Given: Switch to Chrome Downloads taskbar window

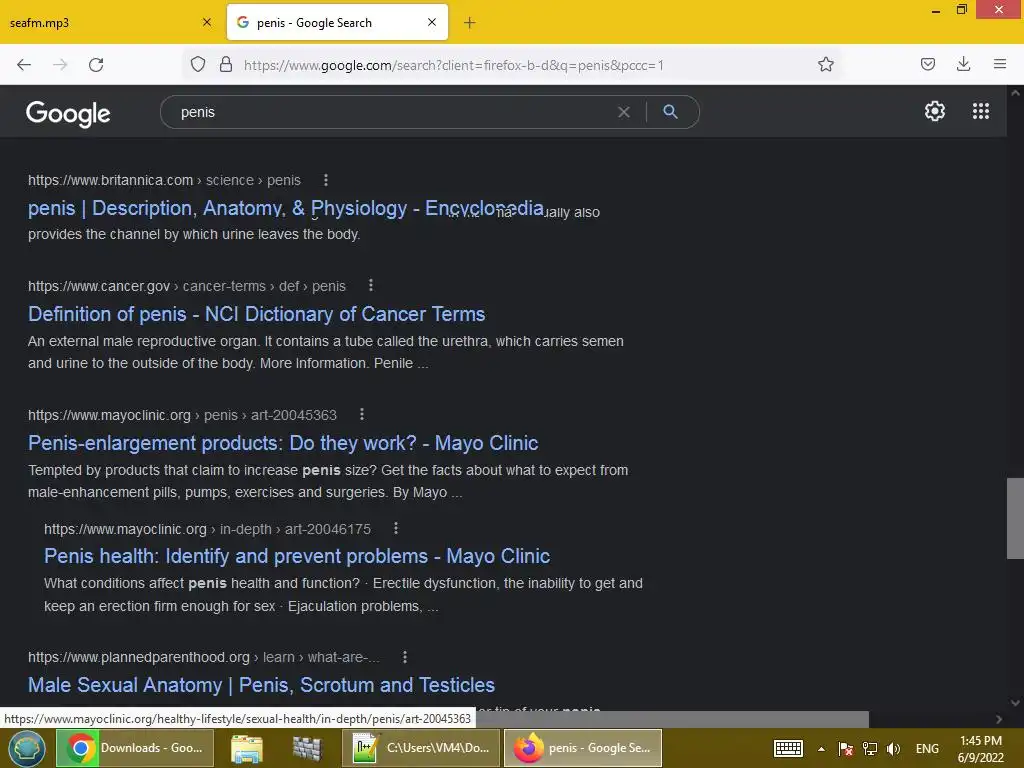Looking at the screenshot, I should click(x=135, y=748).
